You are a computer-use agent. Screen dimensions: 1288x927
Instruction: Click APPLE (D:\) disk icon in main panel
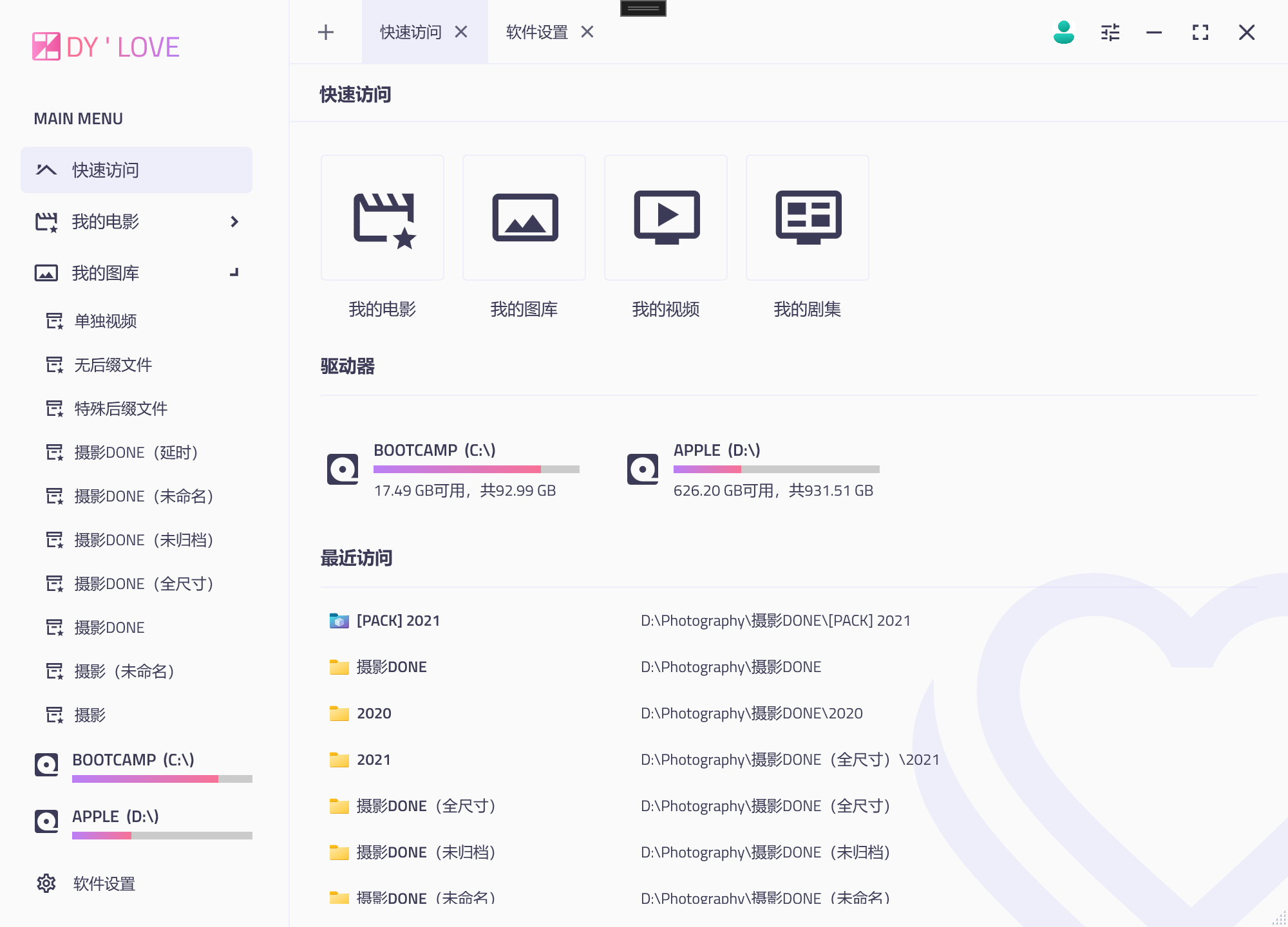[x=643, y=469]
